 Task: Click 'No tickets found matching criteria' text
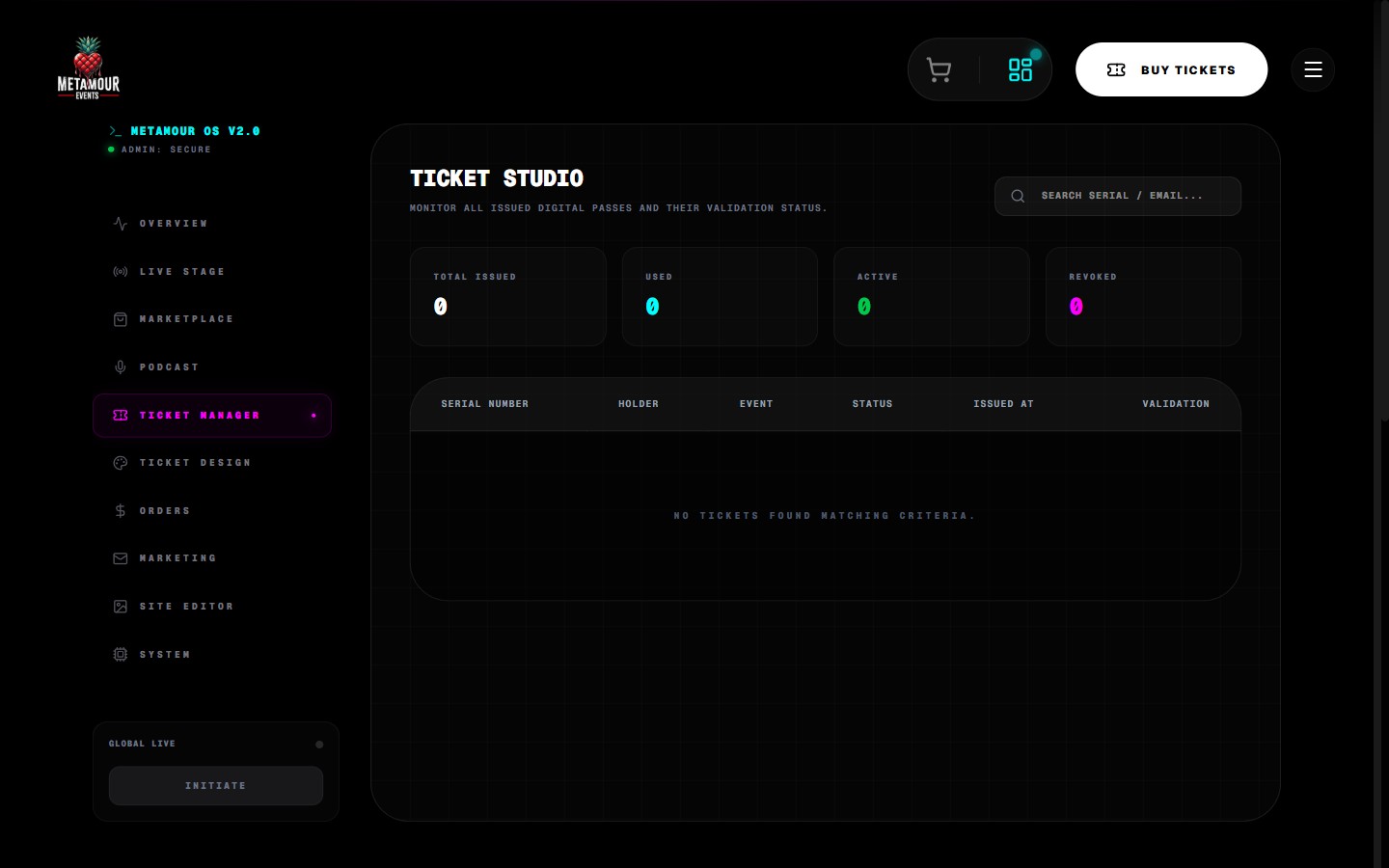(x=825, y=516)
